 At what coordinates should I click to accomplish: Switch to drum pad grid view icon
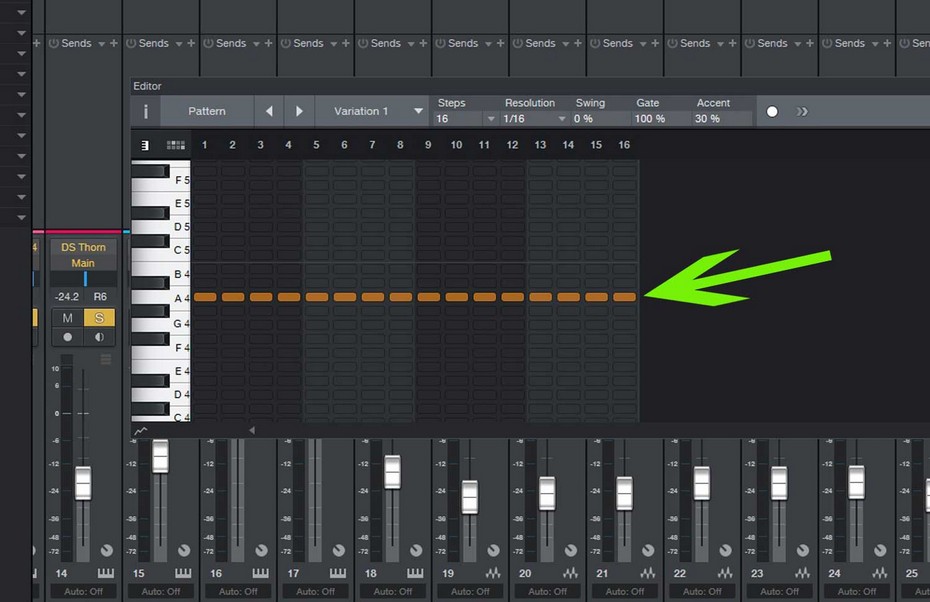point(176,145)
